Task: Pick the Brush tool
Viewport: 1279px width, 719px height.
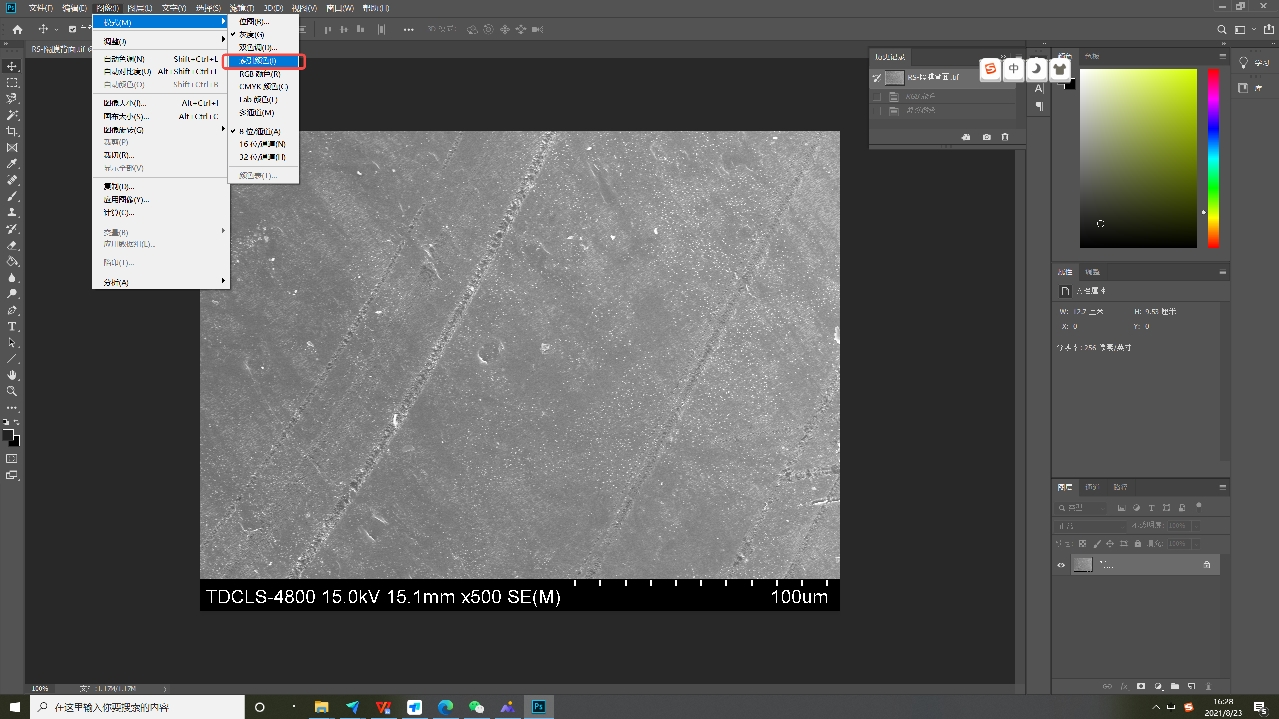Action: (x=12, y=196)
